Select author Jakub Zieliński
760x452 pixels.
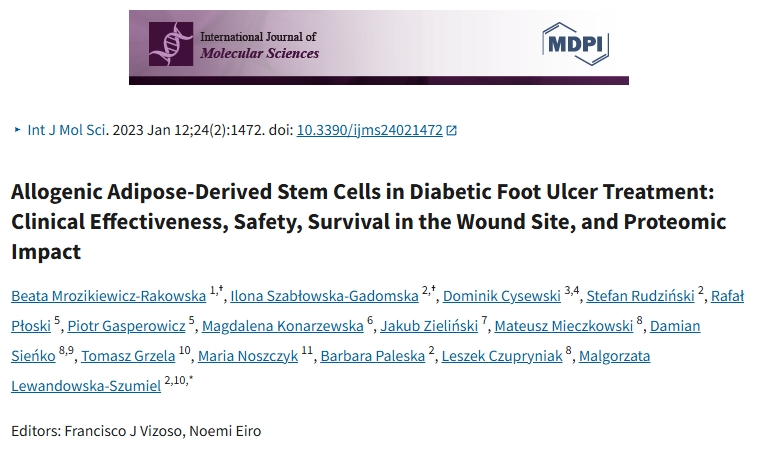coord(427,326)
